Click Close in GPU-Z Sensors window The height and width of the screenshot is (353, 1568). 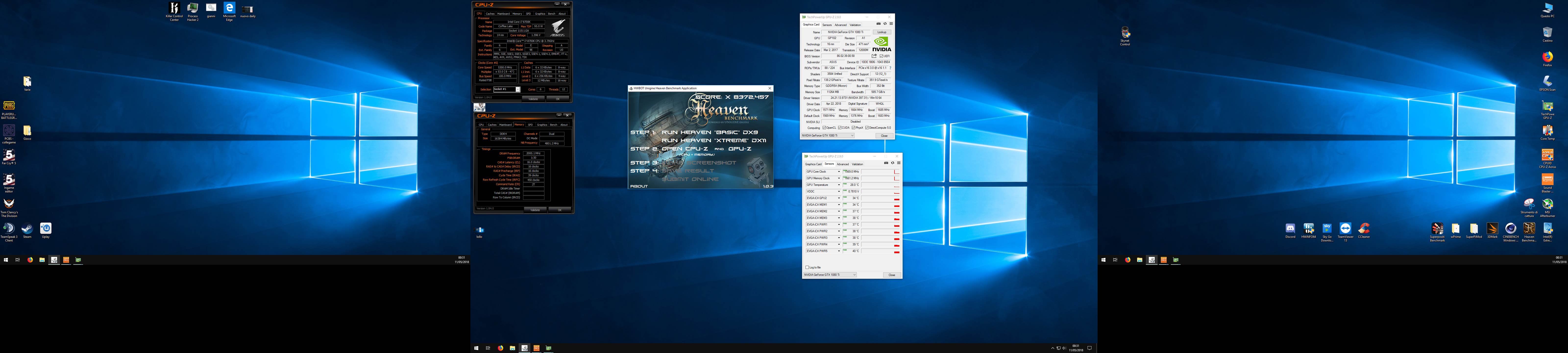click(892, 275)
